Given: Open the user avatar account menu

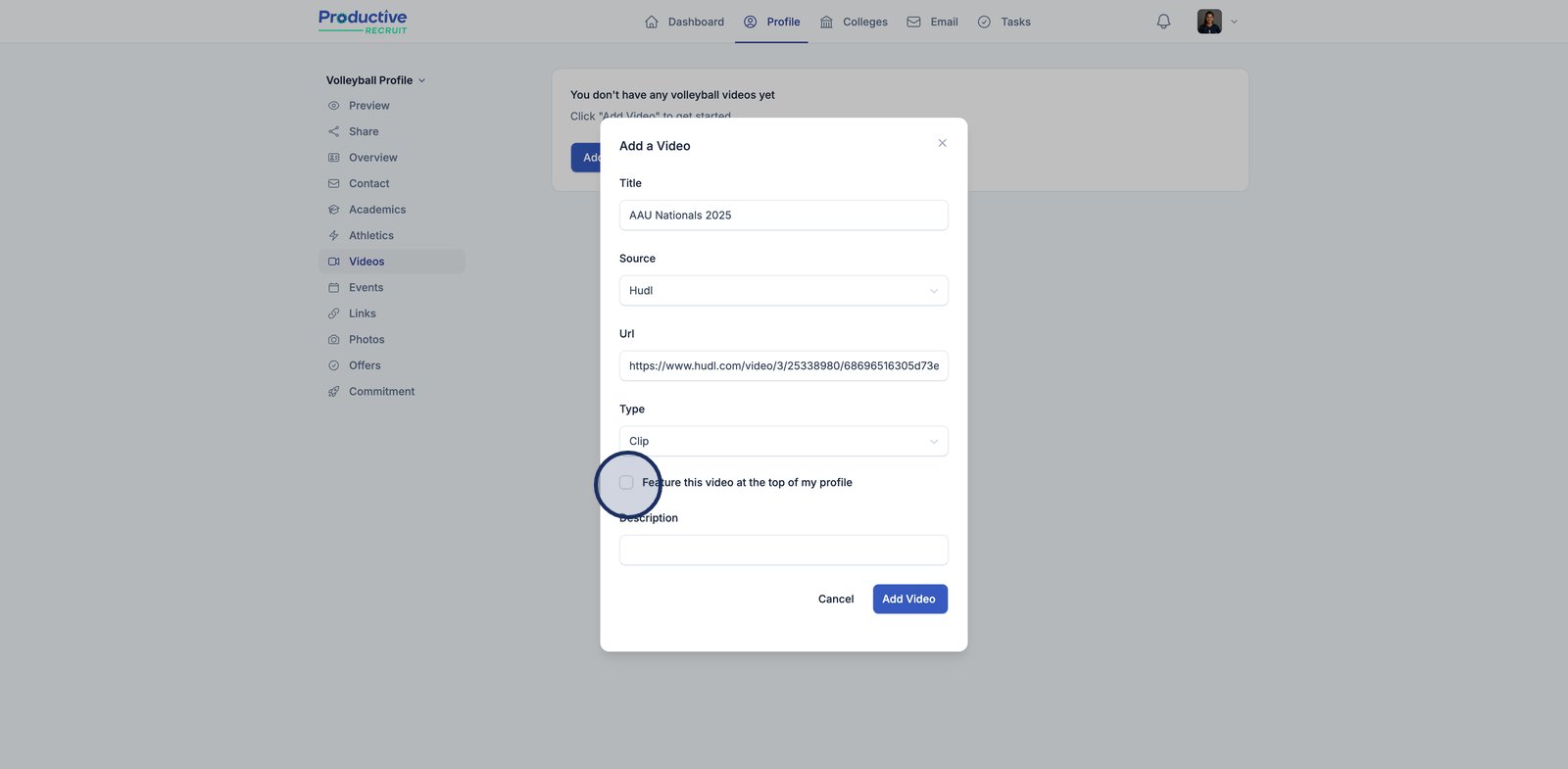Looking at the screenshot, I should tap(1216, 22).
